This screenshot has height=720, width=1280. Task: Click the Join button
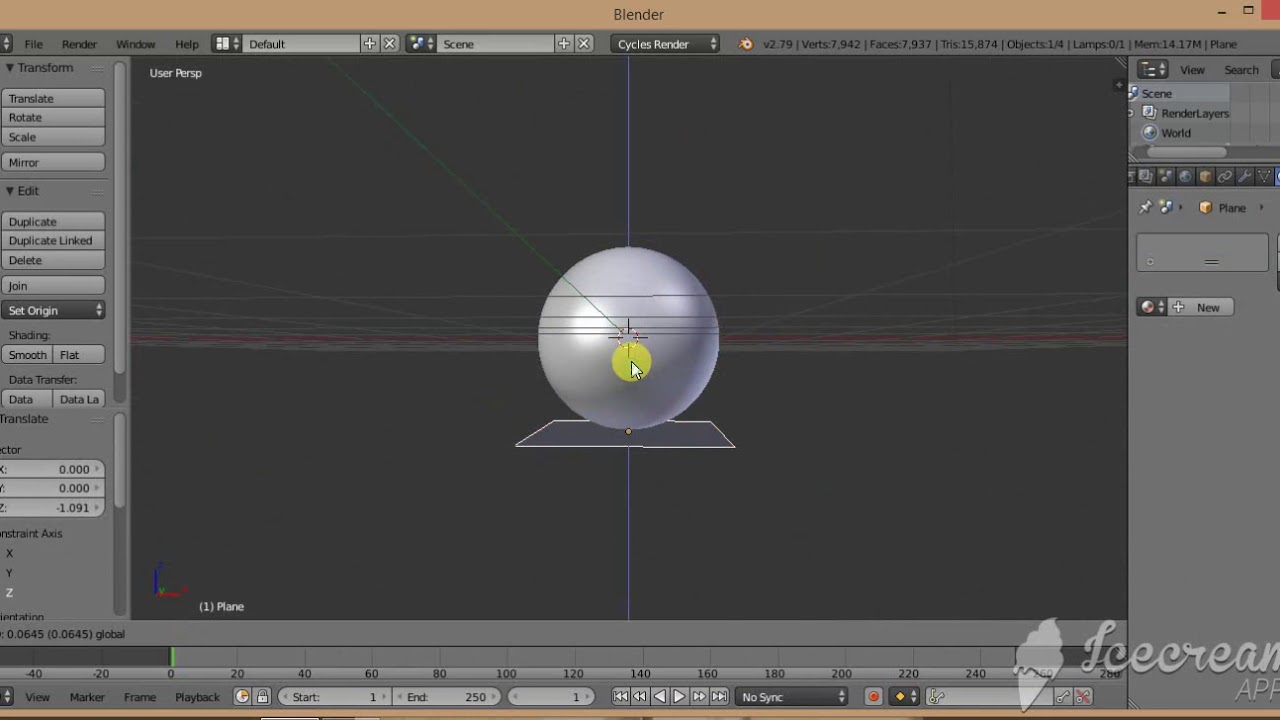click(53, 286)
